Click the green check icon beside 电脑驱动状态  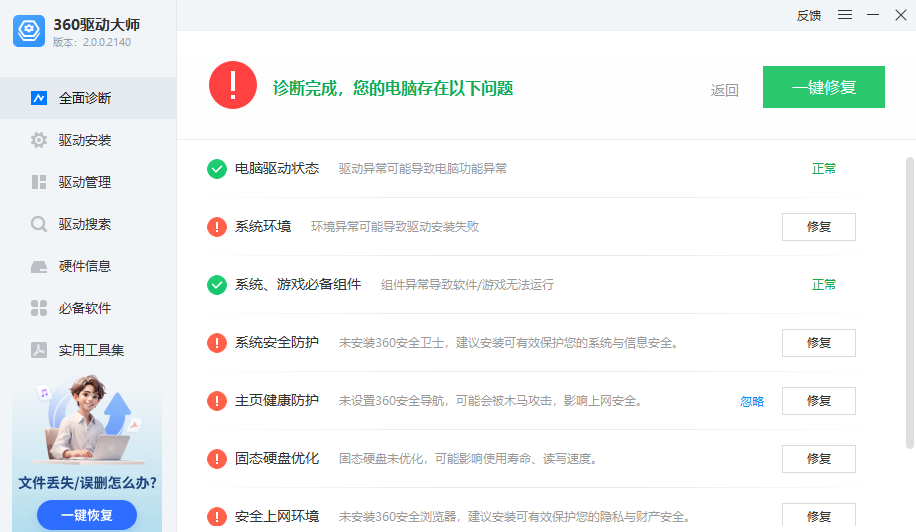point(217,169)
